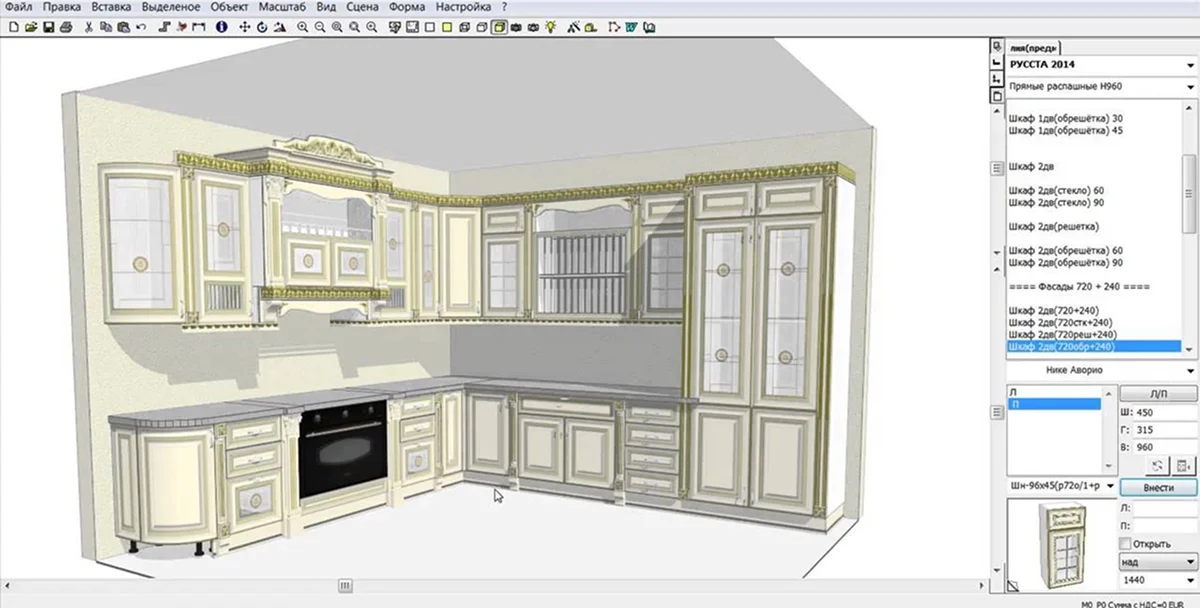Click the Undo arrow icon
1200x608 pixels.
141,27
